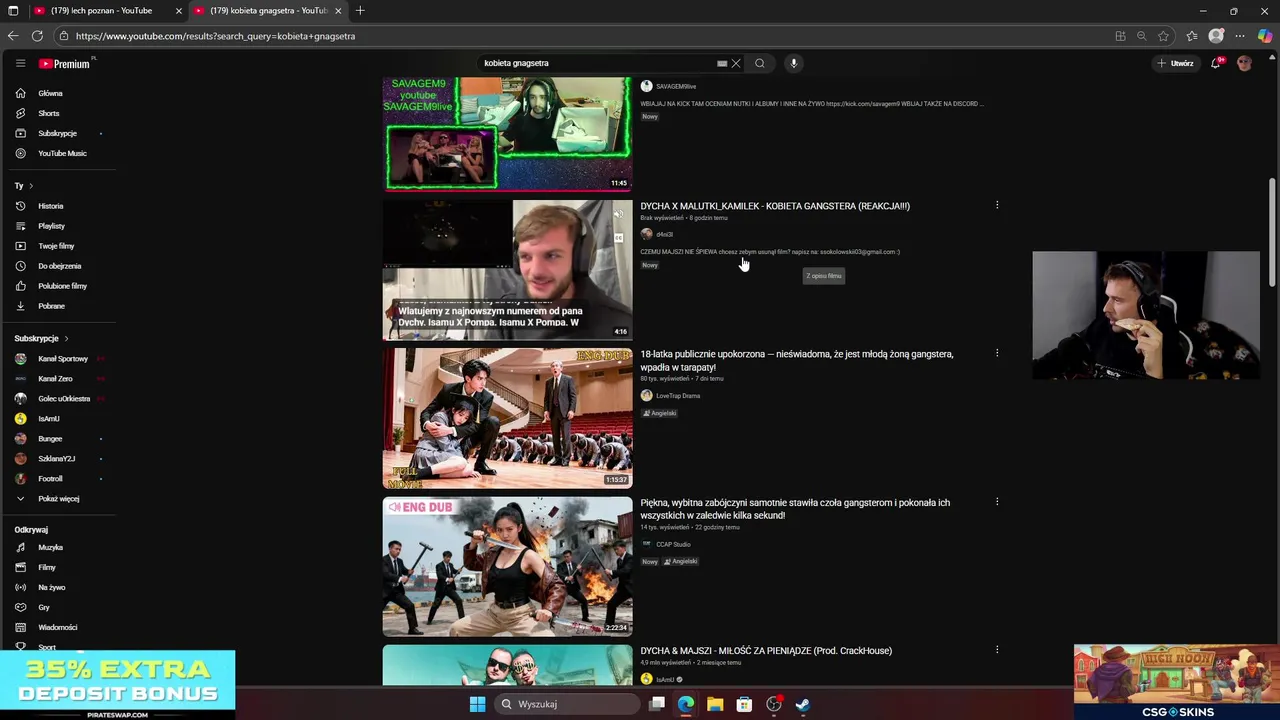
Task: Click the Utwórz create button
Action: [1175, 63]
